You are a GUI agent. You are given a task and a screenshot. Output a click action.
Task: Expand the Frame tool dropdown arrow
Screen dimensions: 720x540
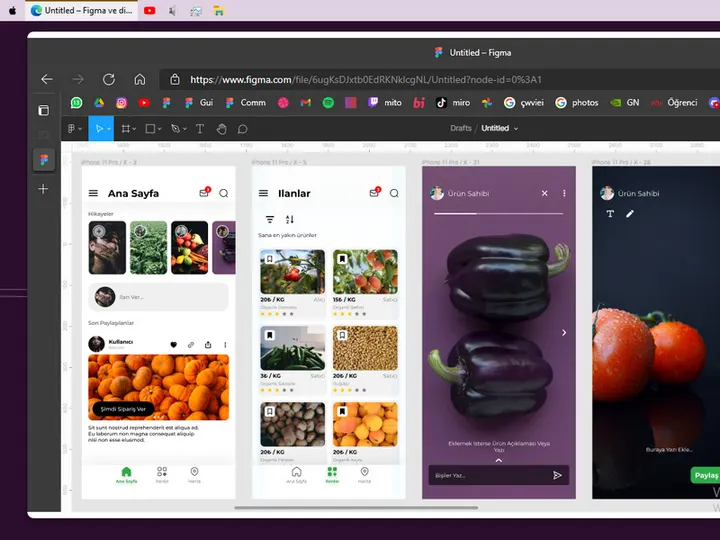[x=134, y=129]
